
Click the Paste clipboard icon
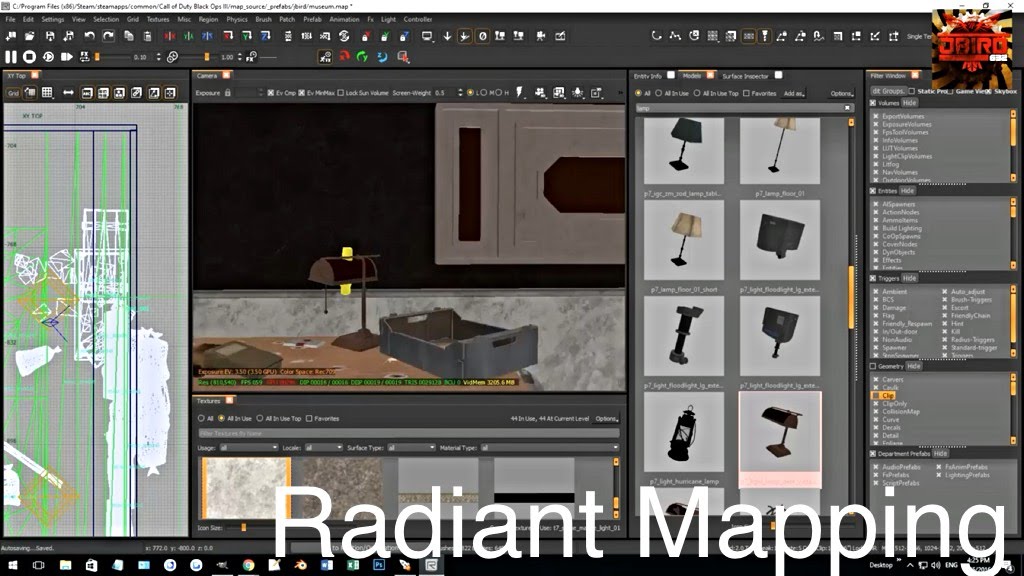point(148,37)
